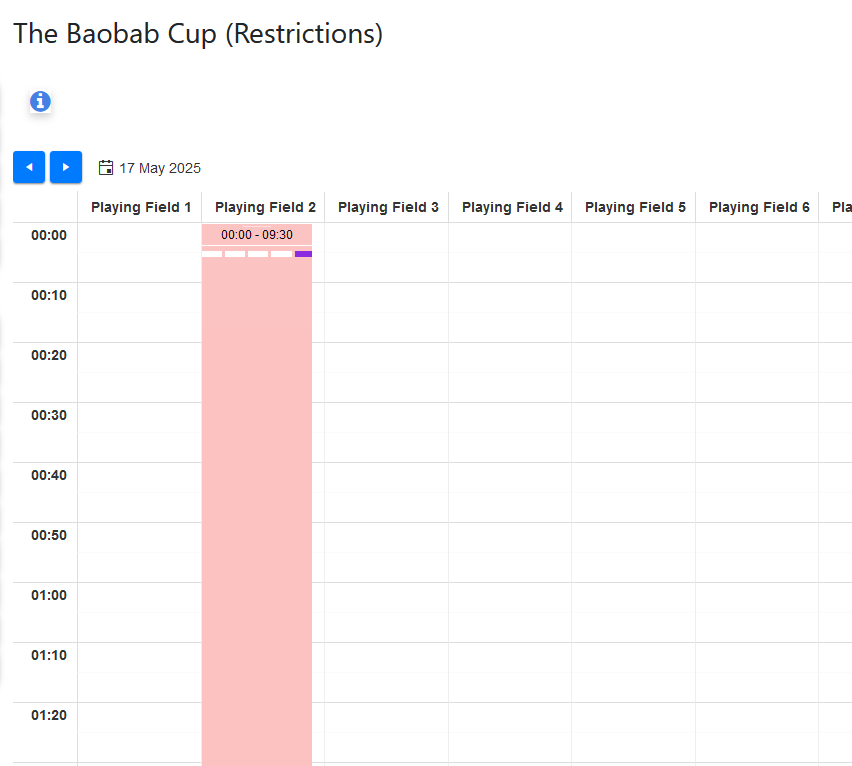Click Playing Field 5 cell at 00:50
The height and width of the screenshot is (766, 852).
click(x=633, y=552)
